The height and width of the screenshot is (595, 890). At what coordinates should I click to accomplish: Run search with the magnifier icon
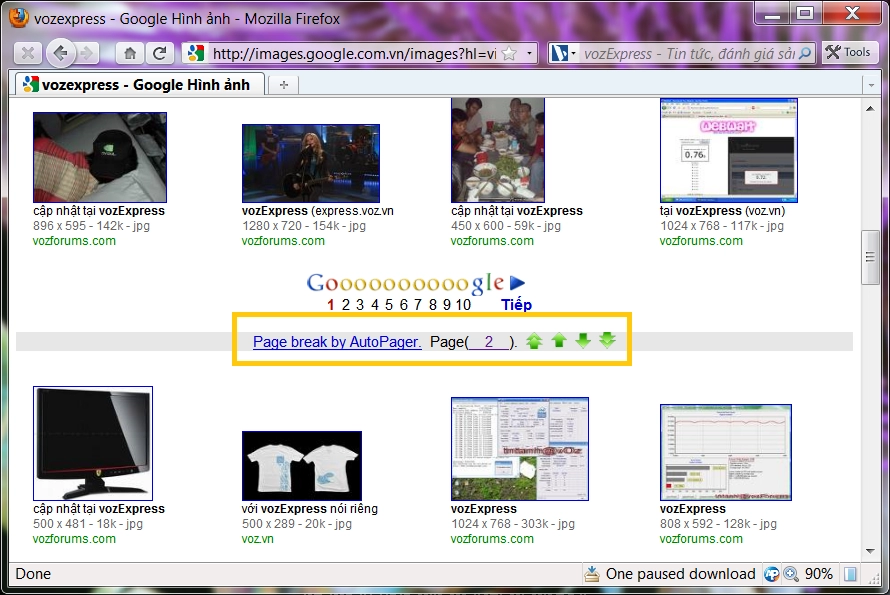(x=805, y=54)
